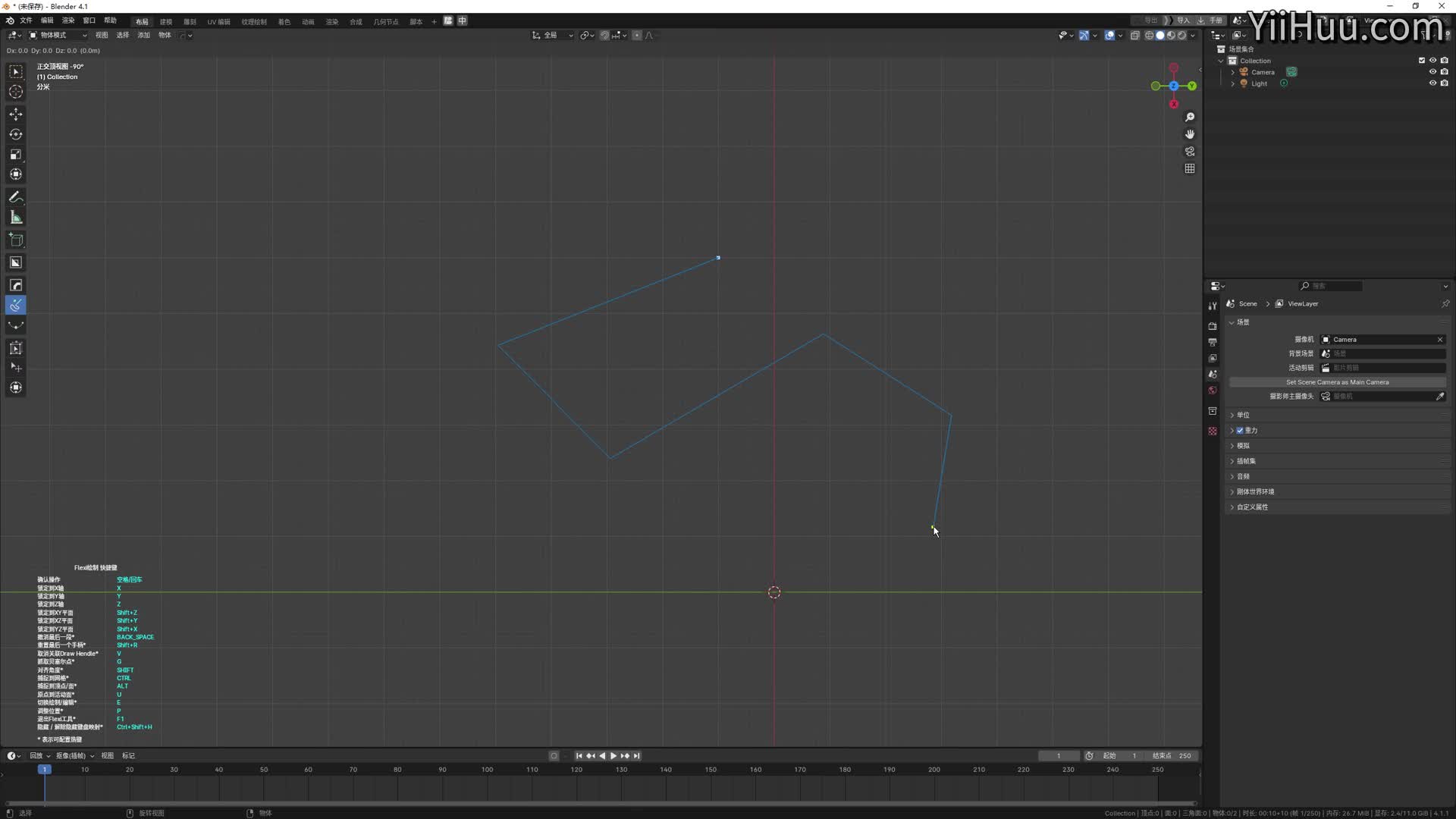Open the 文件 file menu

pos(26,21)
